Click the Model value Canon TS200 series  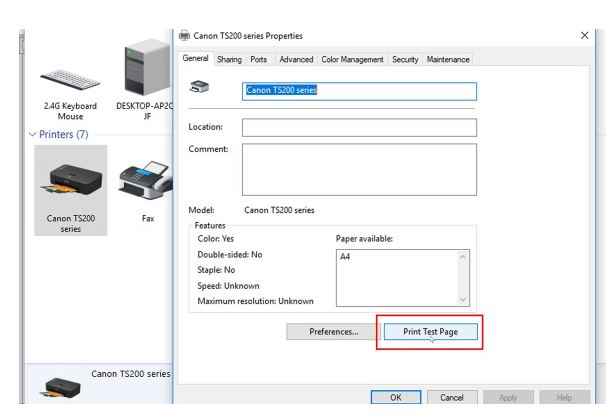pos(279,210)
